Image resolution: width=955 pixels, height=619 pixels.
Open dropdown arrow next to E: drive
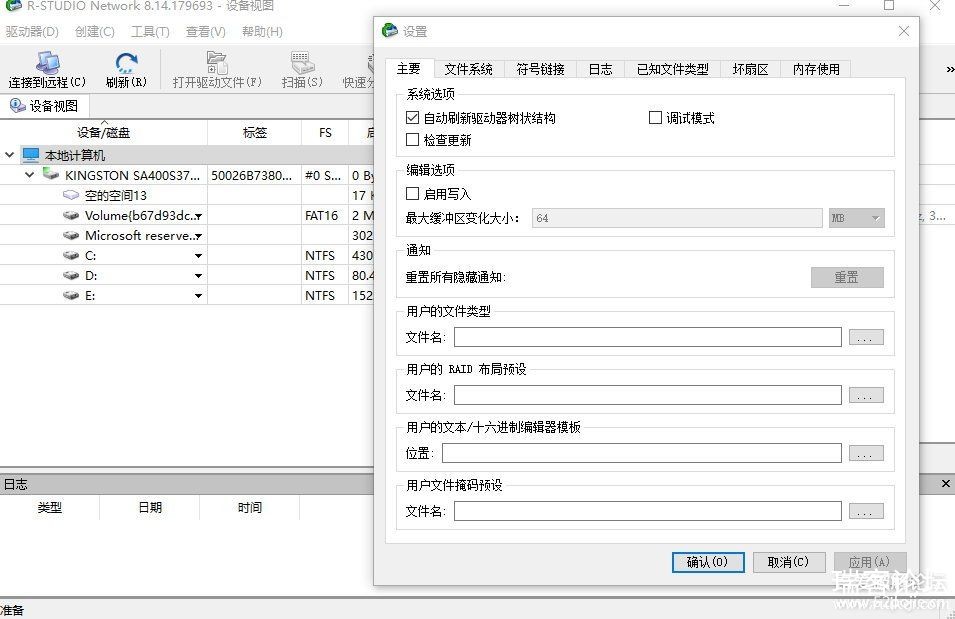click(x=199, y=296)
